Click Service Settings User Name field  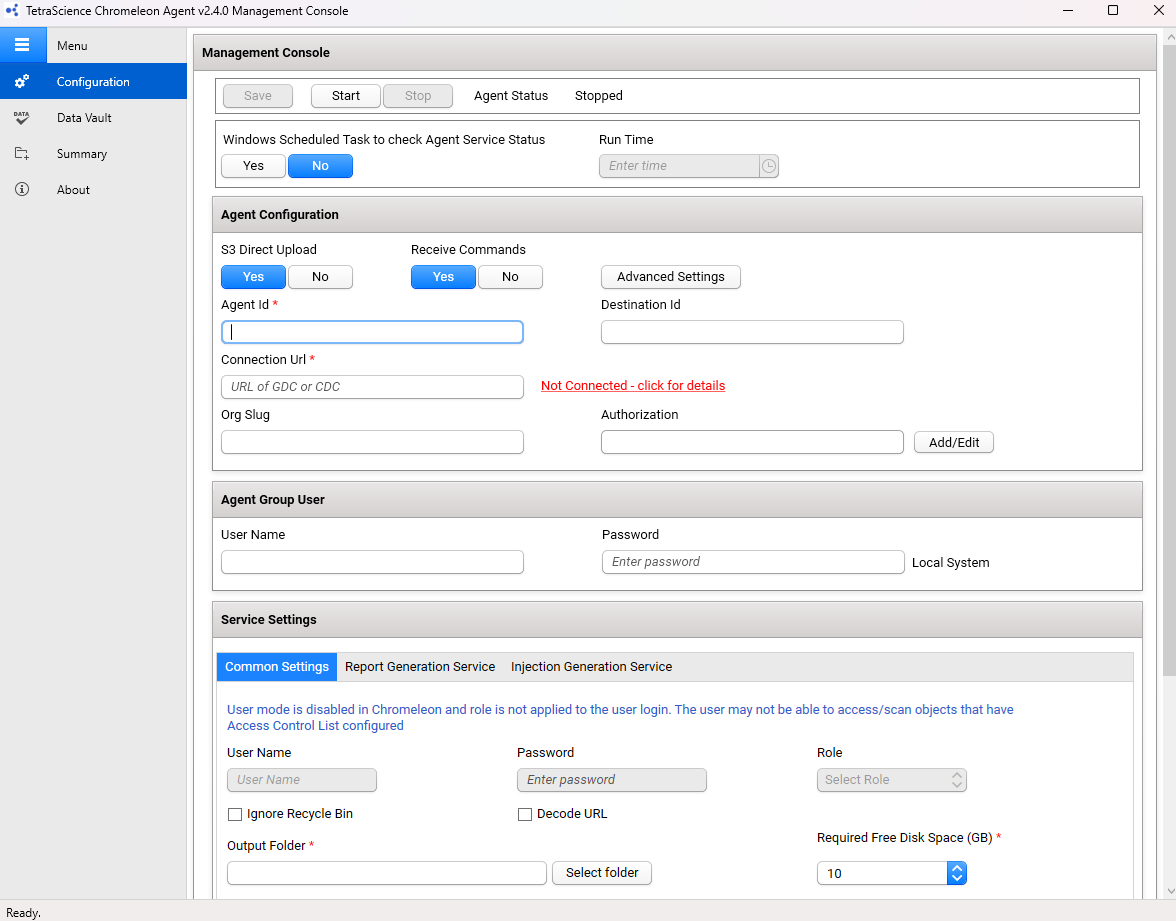pos(302,780)
